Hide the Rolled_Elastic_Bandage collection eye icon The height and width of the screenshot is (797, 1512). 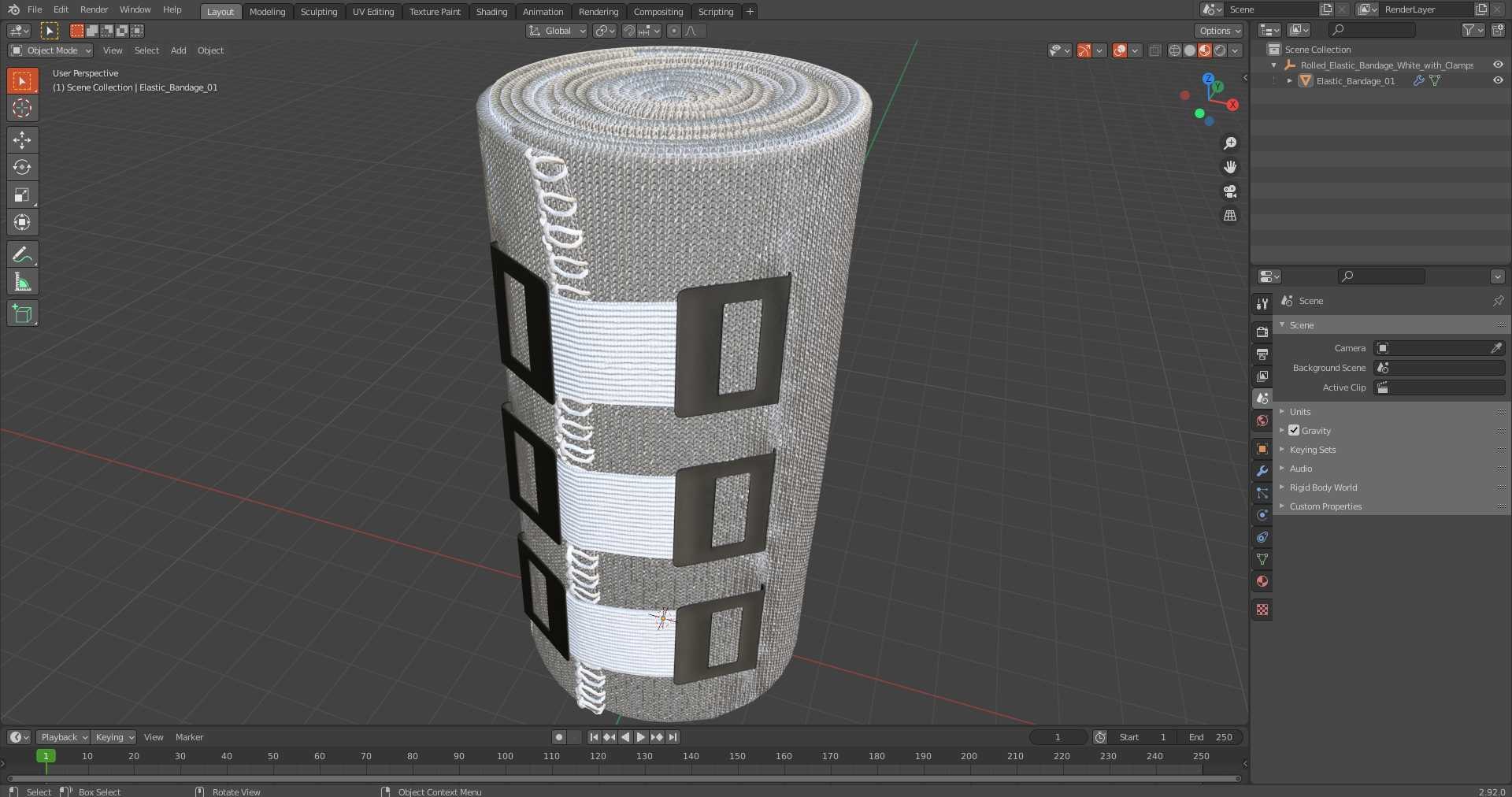(1498, 65)
